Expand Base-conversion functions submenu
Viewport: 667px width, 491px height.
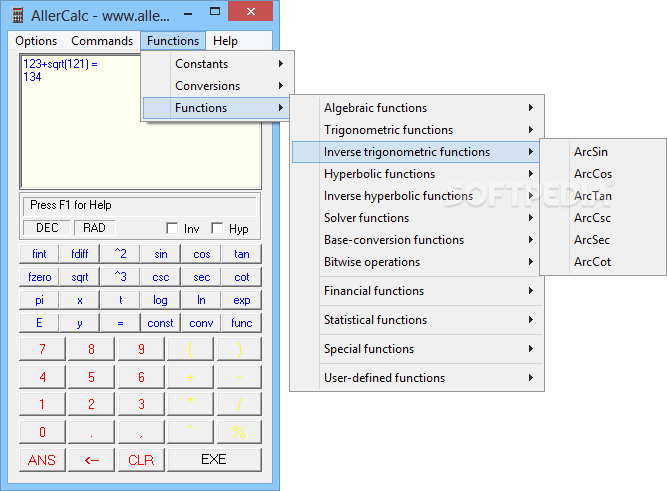pos(416,240)
